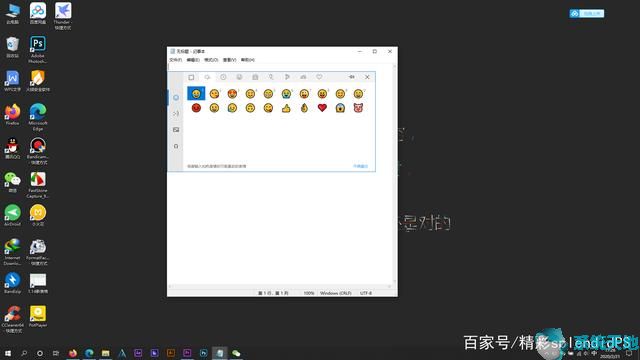Switch to the flag category tab
The image size is (640, 360).
point(287,77)
